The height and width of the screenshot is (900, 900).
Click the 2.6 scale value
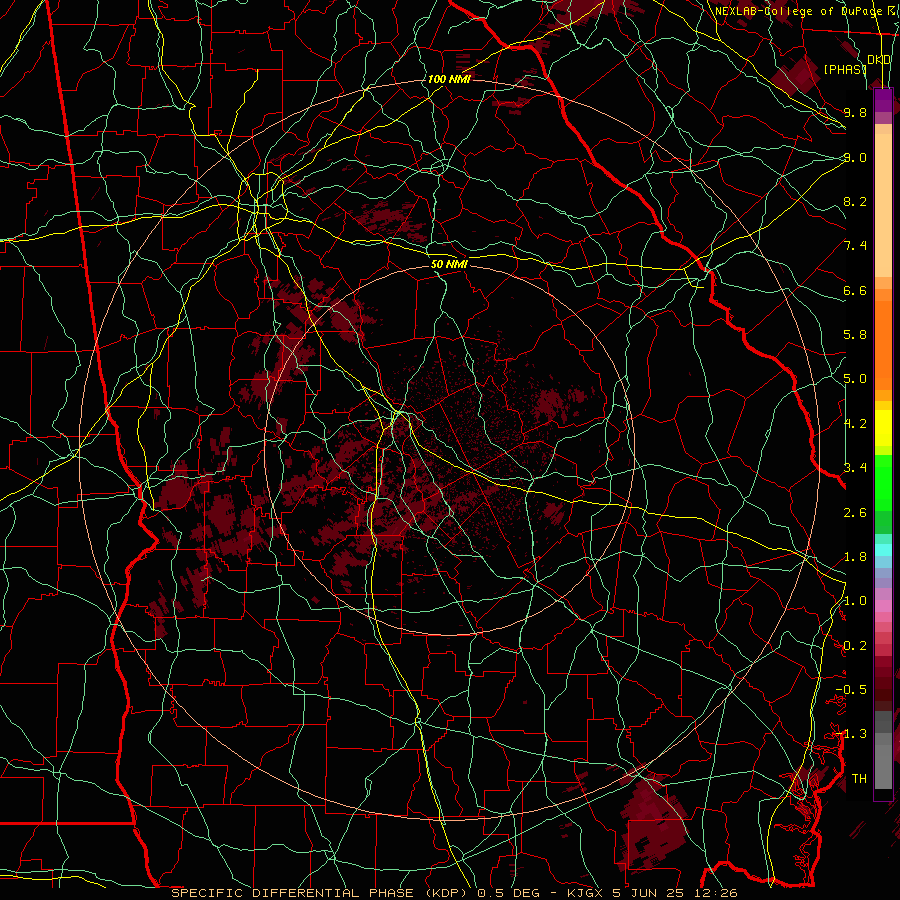point(855,513)
